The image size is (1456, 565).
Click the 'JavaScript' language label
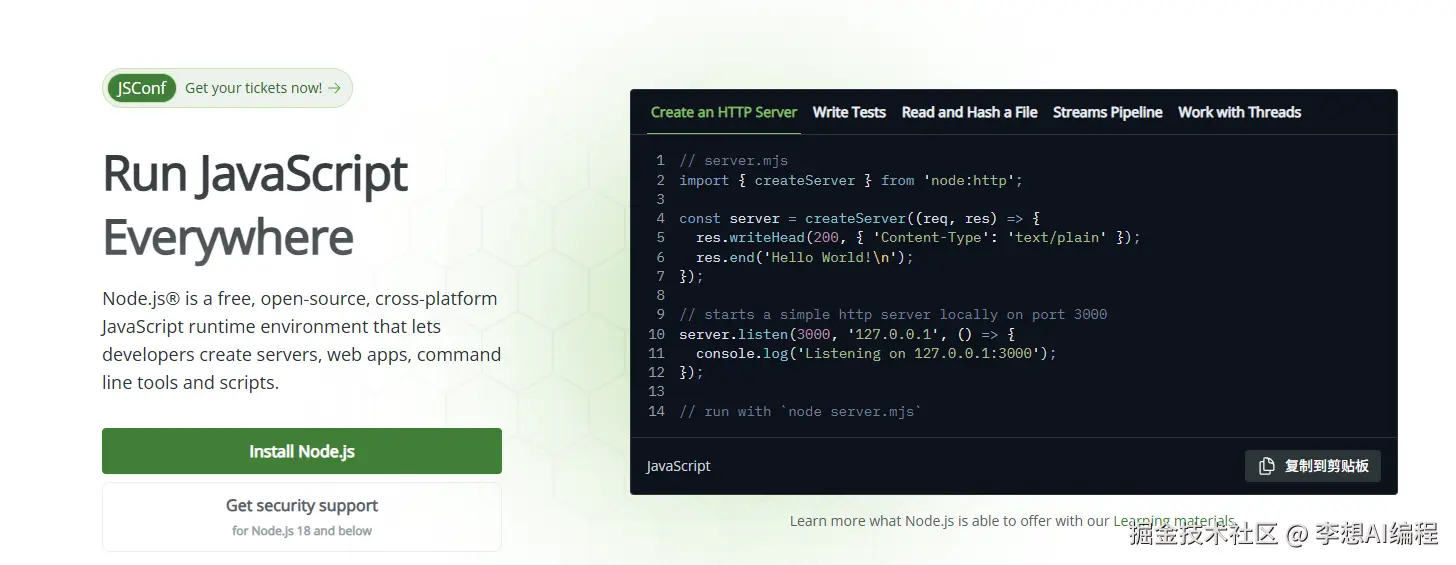tap(679, 466)
